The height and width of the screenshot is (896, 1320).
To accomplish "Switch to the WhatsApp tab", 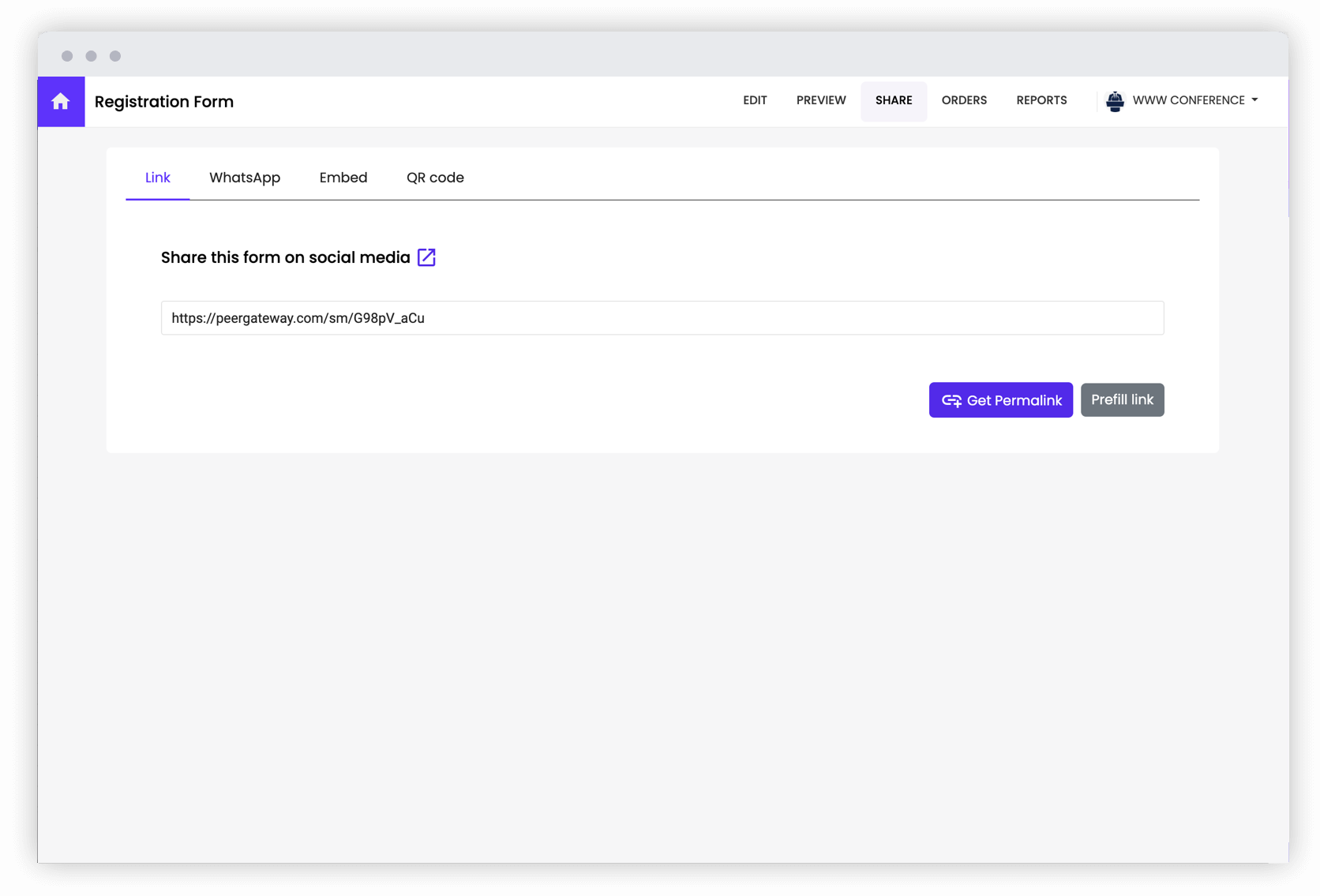I will coord(245,177).
